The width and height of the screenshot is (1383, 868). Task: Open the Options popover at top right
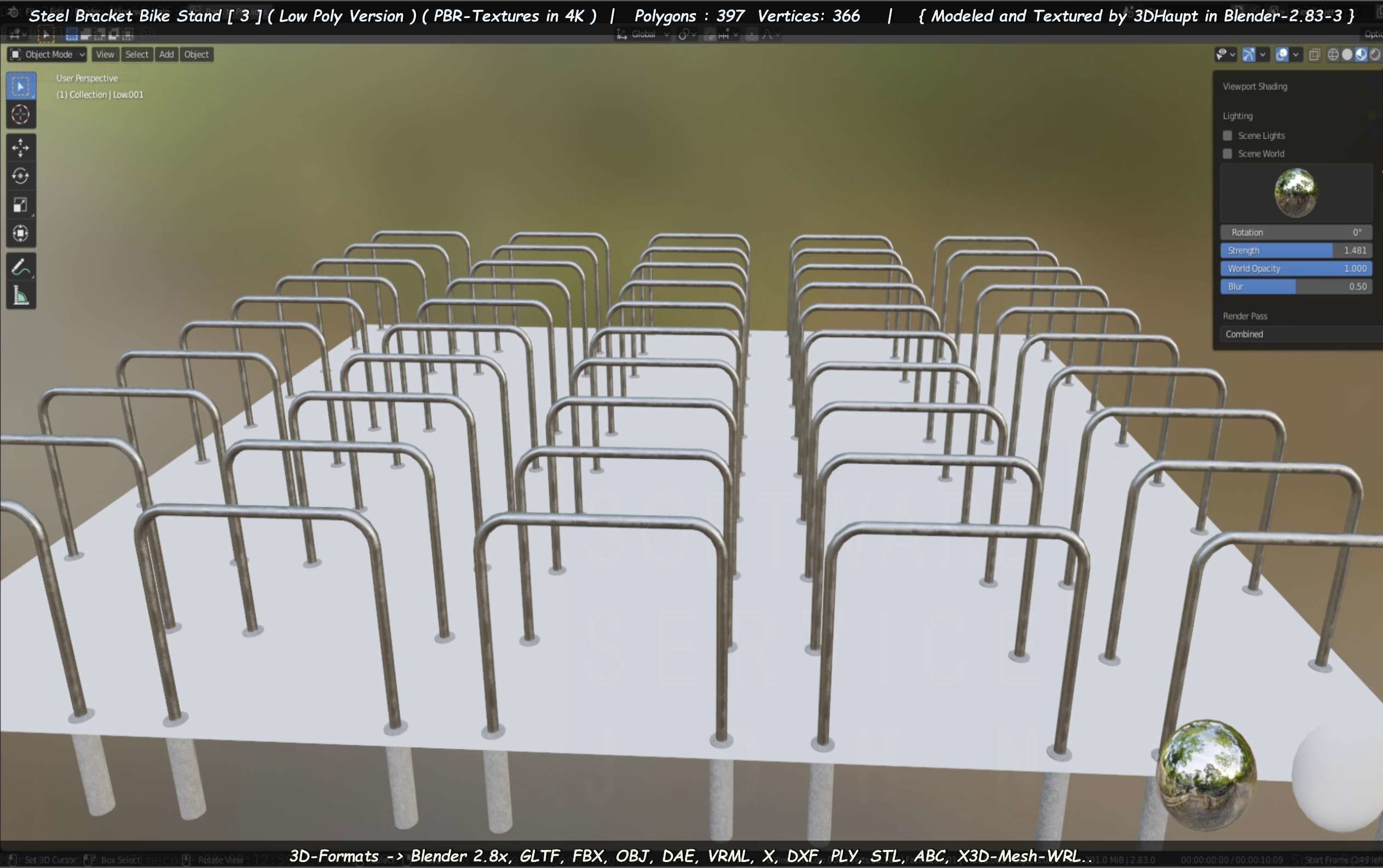(1372, 35)
